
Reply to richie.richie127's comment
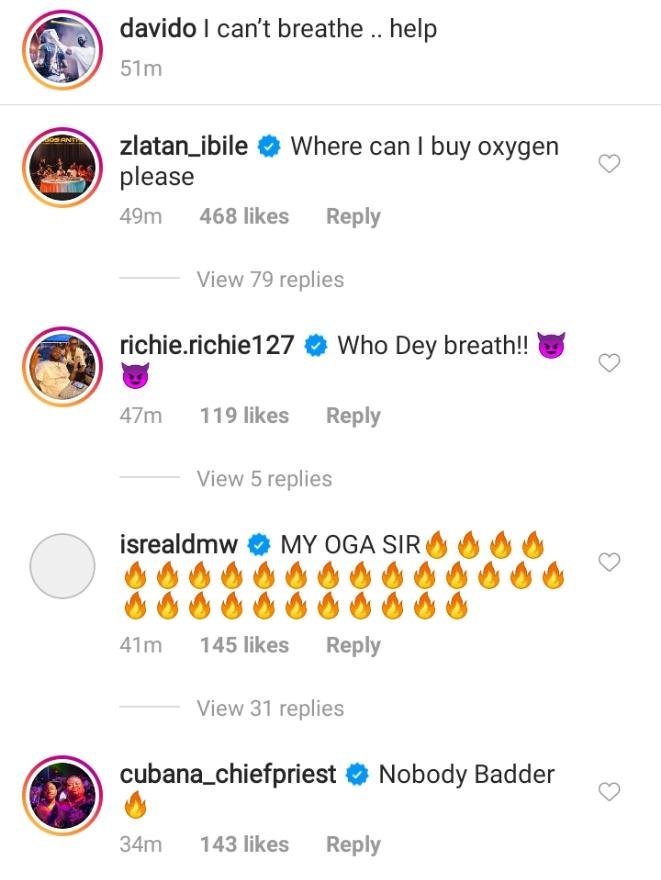pyautogui.click(x=353, y=416)
